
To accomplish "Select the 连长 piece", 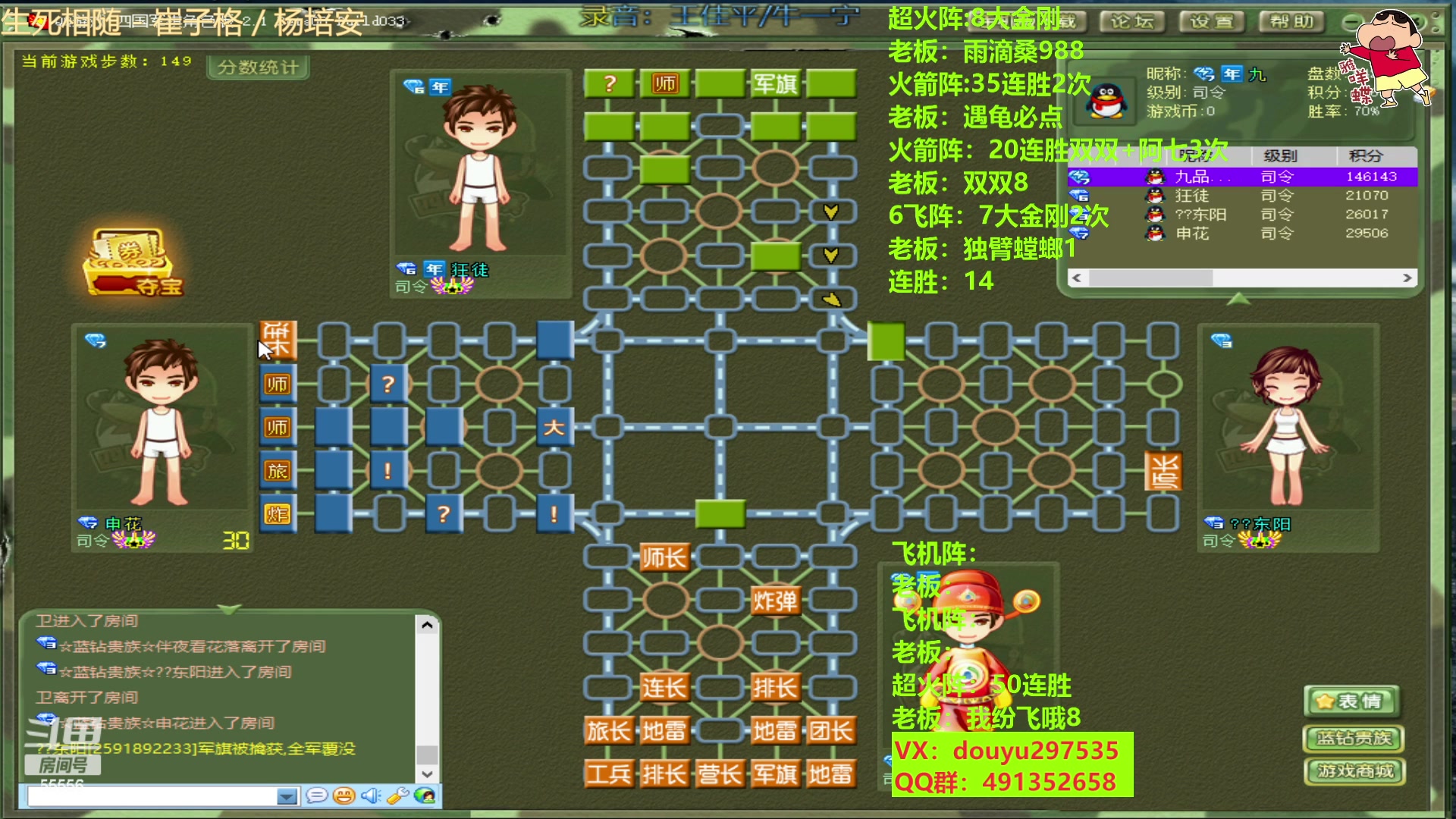I will (664, 689).
